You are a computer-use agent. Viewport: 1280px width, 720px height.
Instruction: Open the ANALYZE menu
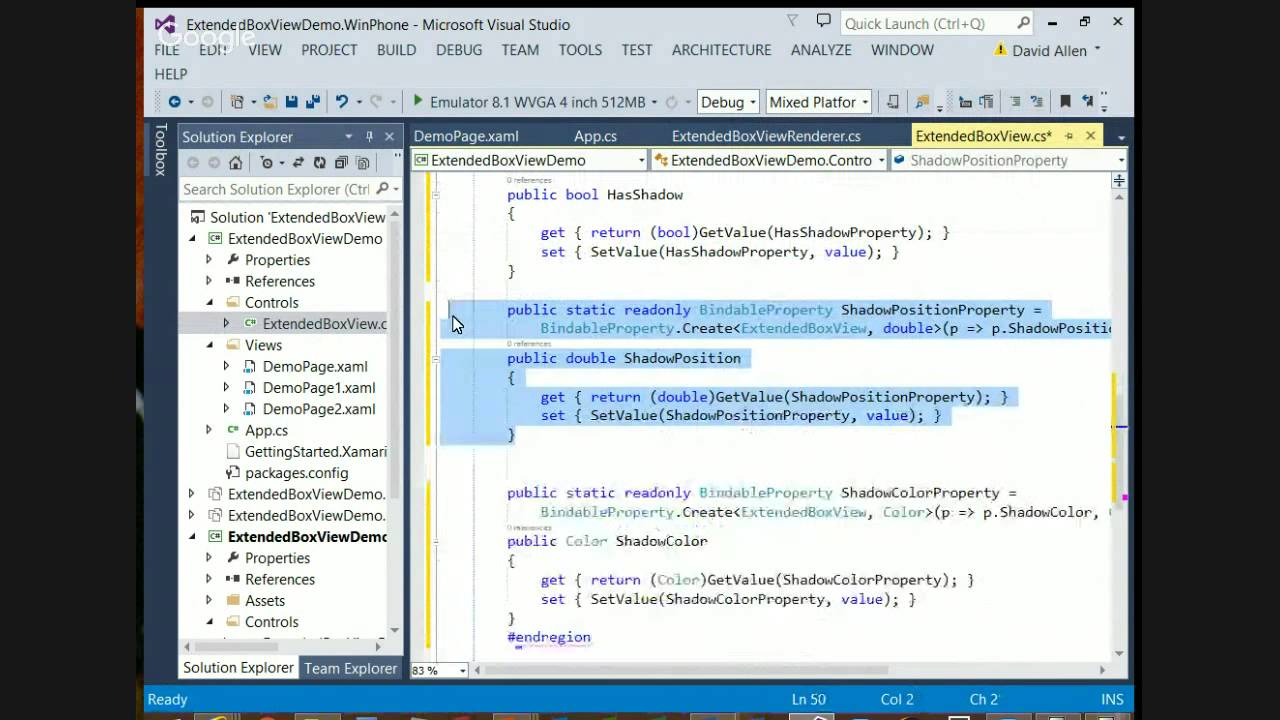[821, 50]
